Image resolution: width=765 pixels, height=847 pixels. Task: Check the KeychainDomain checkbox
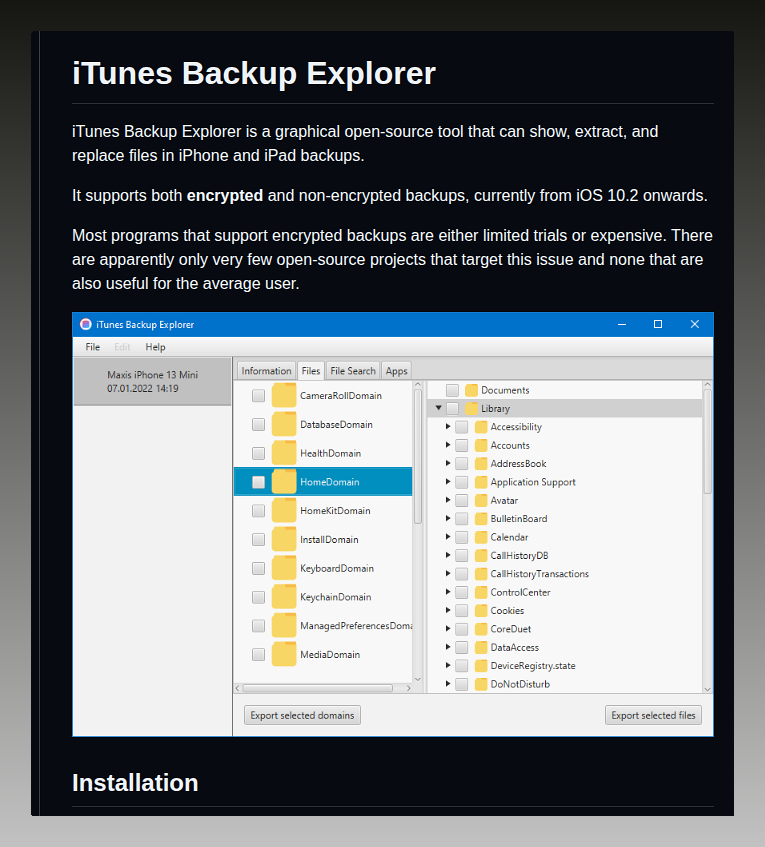(x=258, y=597)
